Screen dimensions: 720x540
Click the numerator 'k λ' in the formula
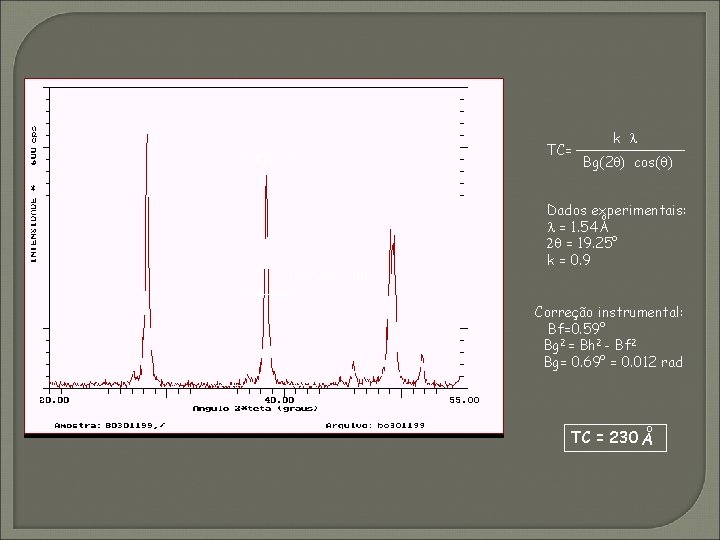(x=625, y=138)
